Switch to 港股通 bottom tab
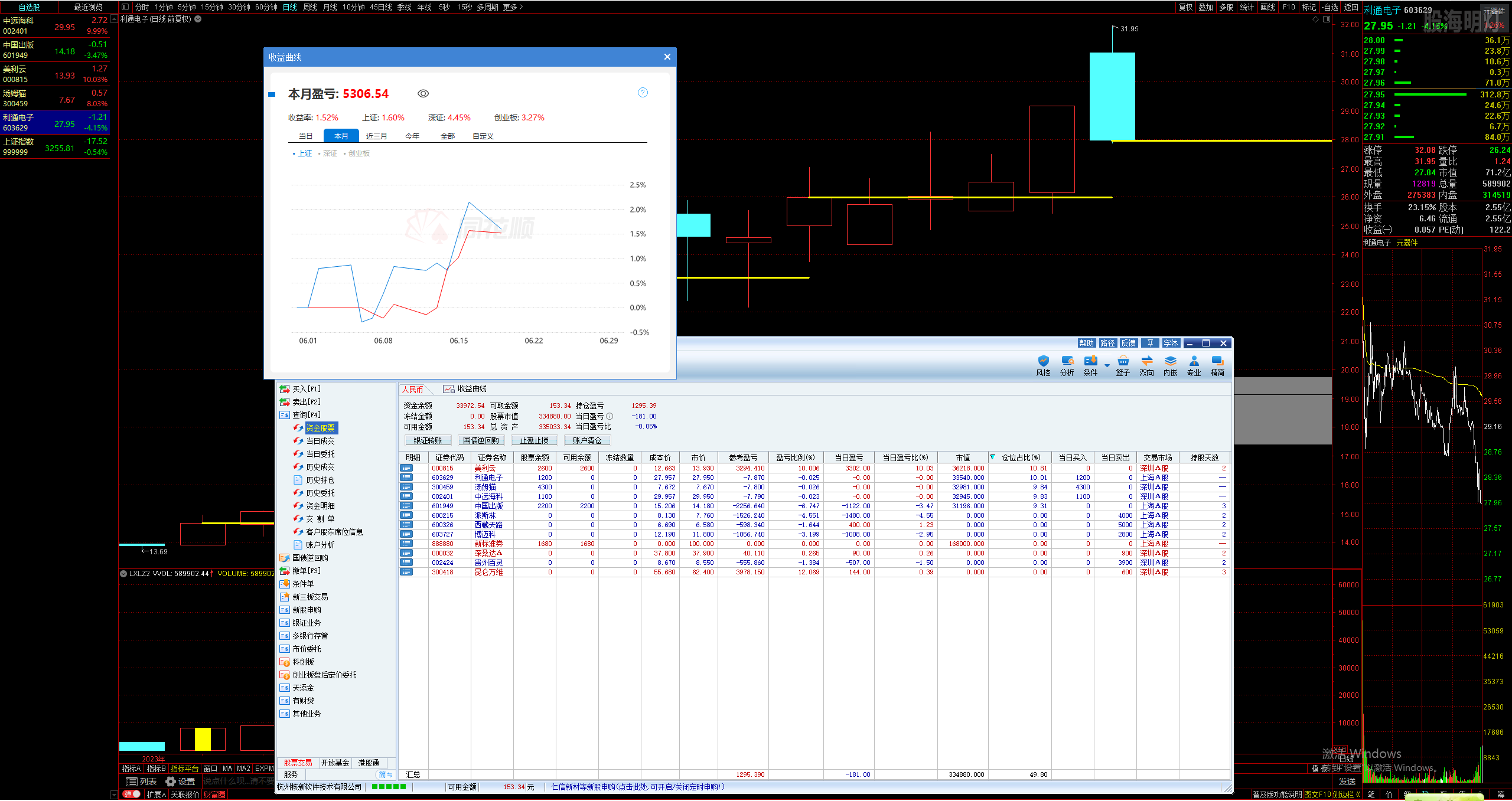The height and width of the screenshot is (801, 1512). coord(369,763)
